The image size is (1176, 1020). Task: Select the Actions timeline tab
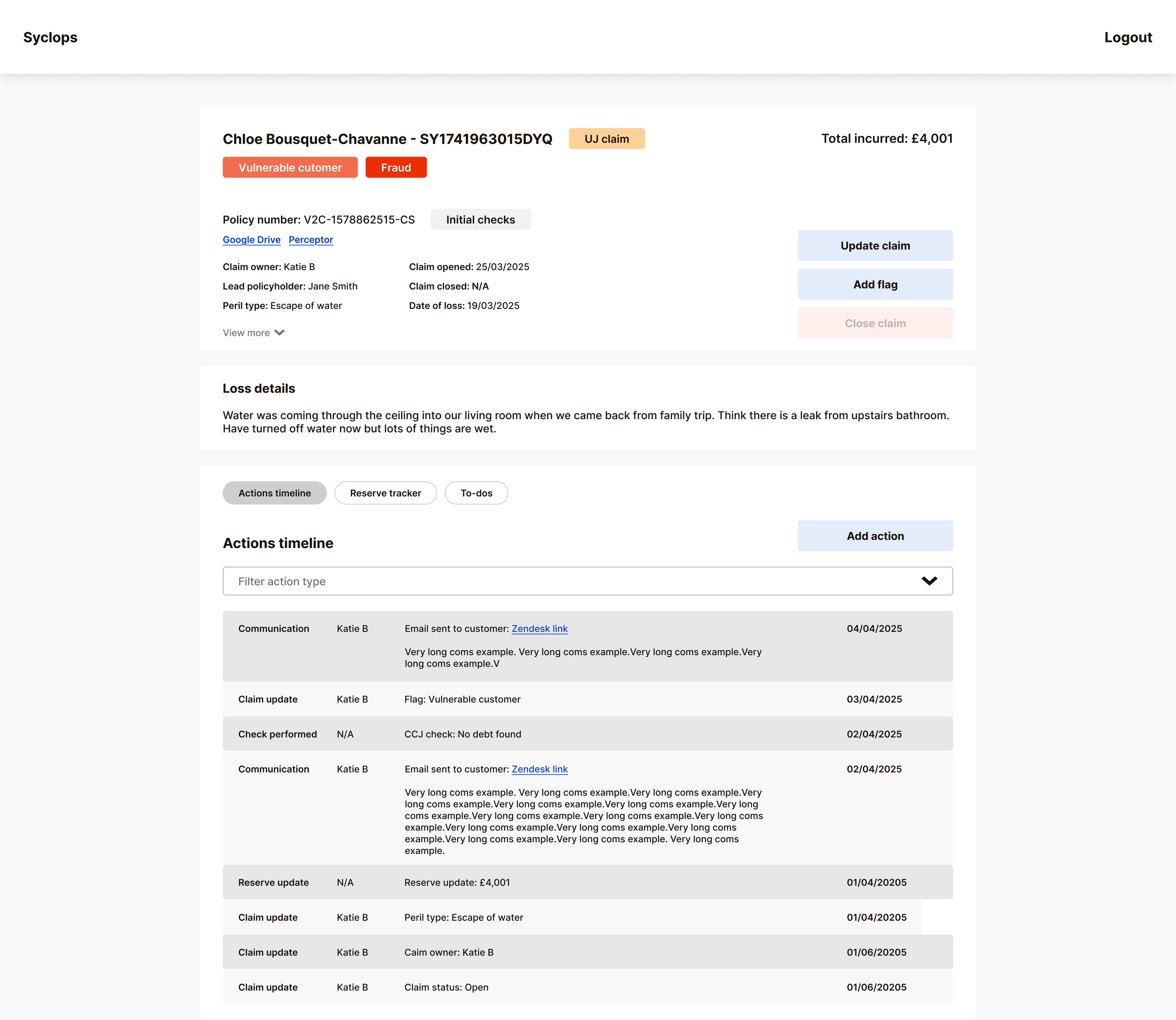[274, 493]
